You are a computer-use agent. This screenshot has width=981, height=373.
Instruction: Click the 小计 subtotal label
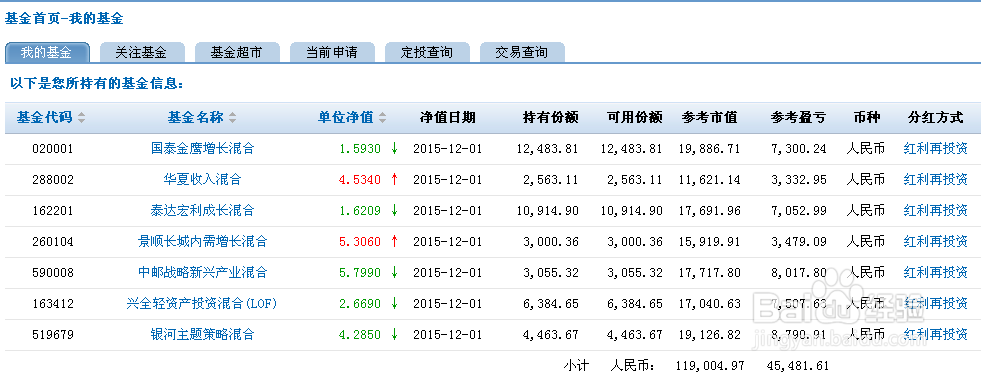pos(576,365)
